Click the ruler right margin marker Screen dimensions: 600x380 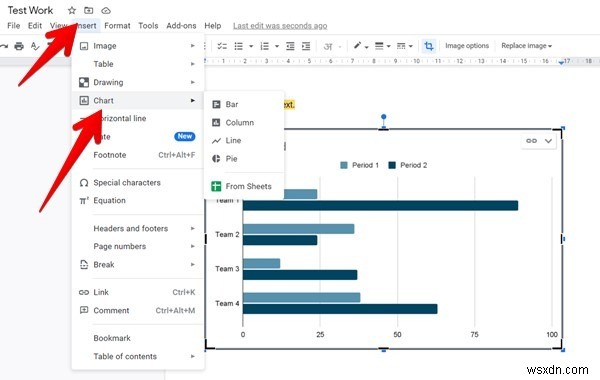click(561, 62)
